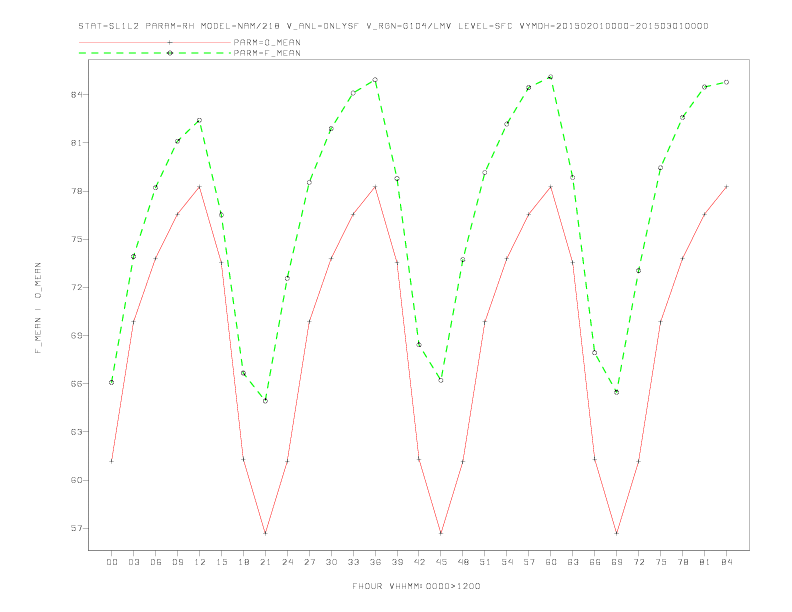Click forecast hour 69 on the horizontal axis

coord(617,562)
